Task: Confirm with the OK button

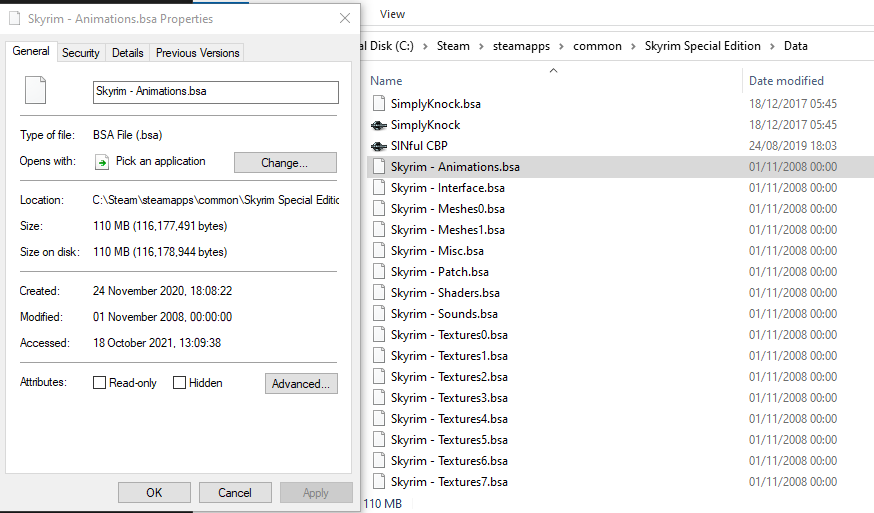Action: point(154,493)
